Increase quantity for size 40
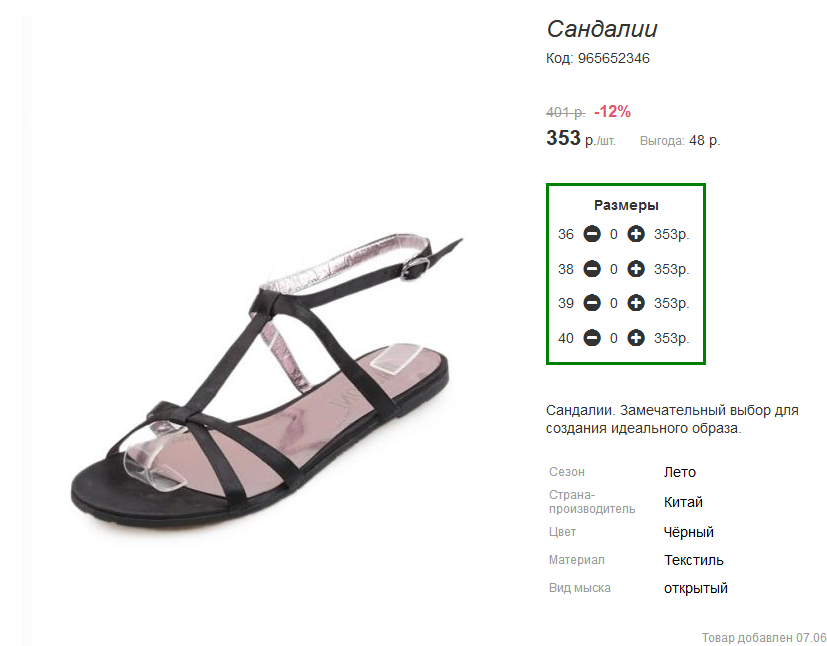Image resolution: width=827 pixels, height=646 pixels. coord(636,338)
